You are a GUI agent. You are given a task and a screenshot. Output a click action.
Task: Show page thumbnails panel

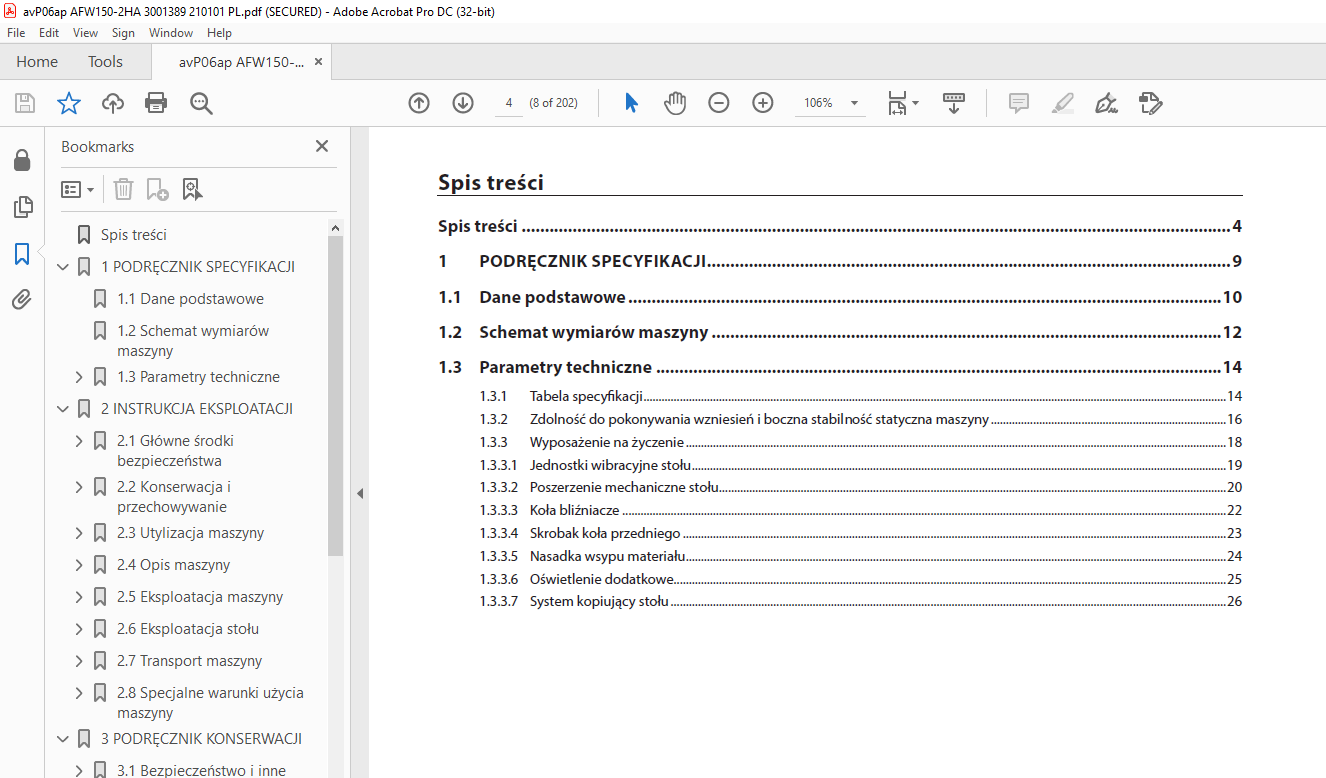tap(22, 207)
